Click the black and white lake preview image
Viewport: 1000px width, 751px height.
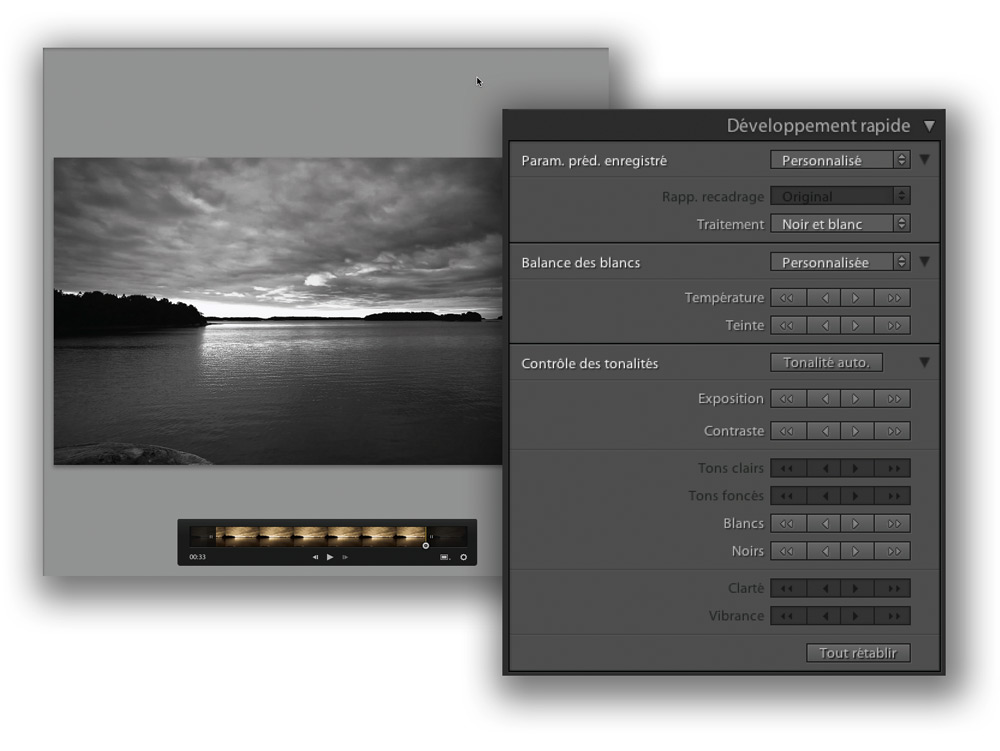(x=278, y=311)
